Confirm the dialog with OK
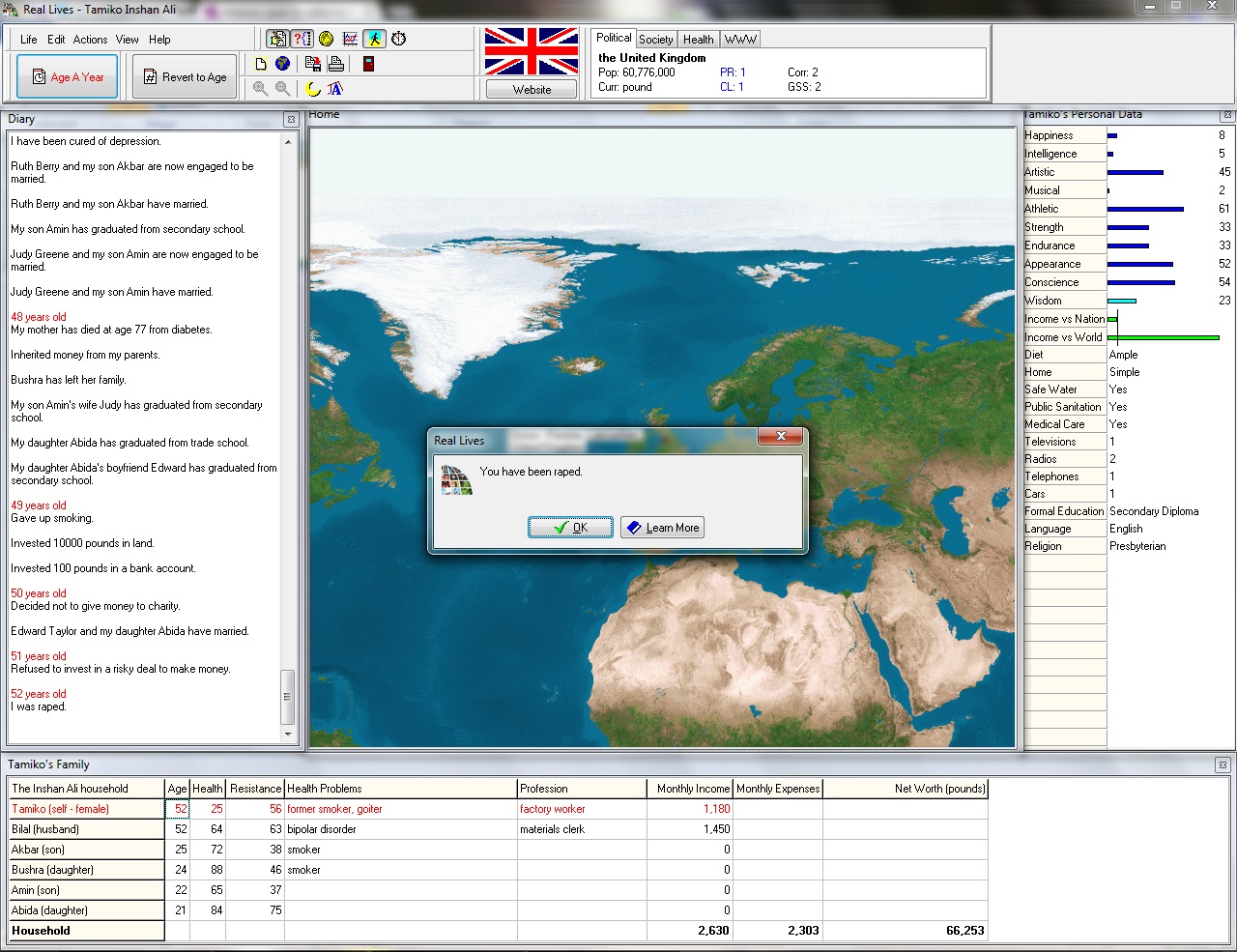The image size is (1237, 952). 570,528
